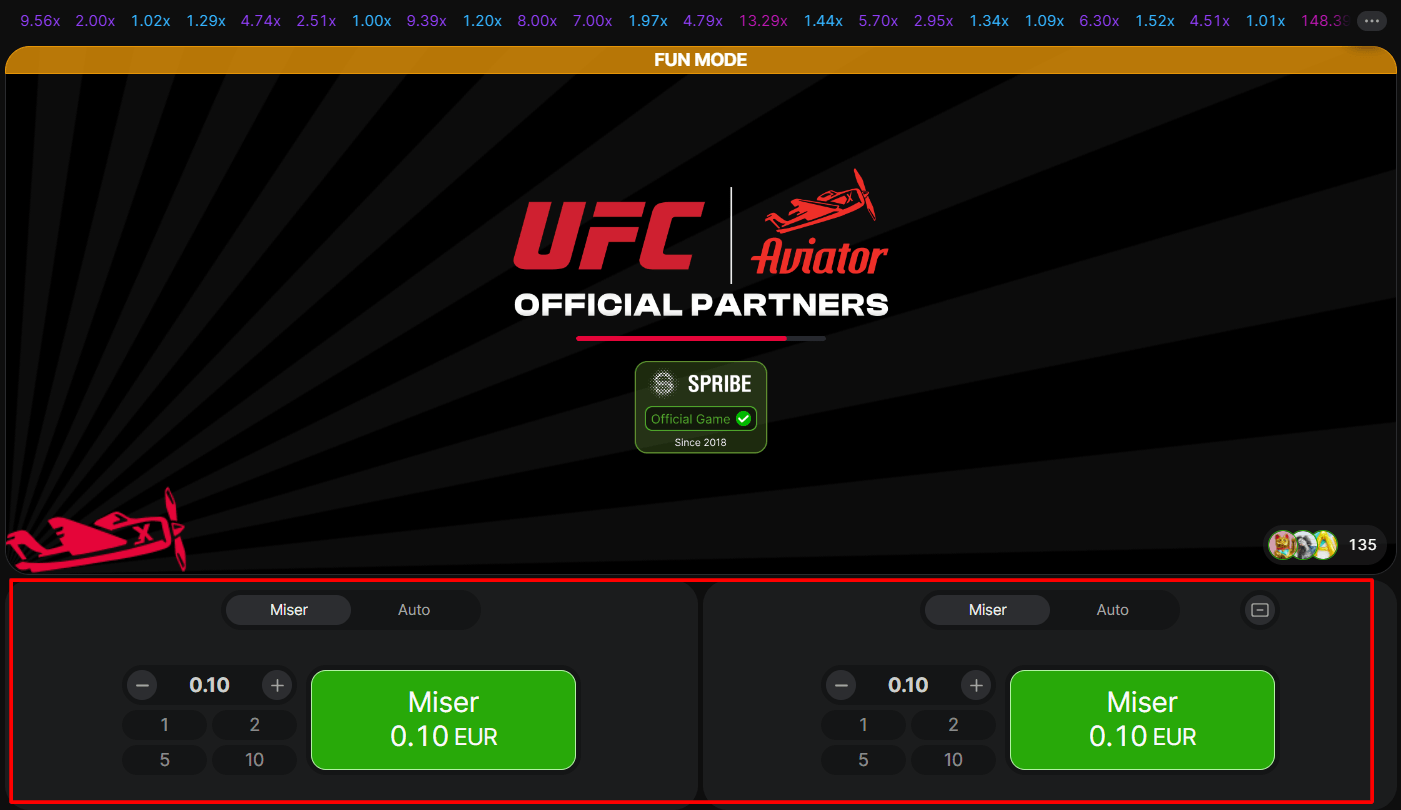Remove the second bet panel
Viewport: 1401px width, 810px height.
[x=1260, y=610]
